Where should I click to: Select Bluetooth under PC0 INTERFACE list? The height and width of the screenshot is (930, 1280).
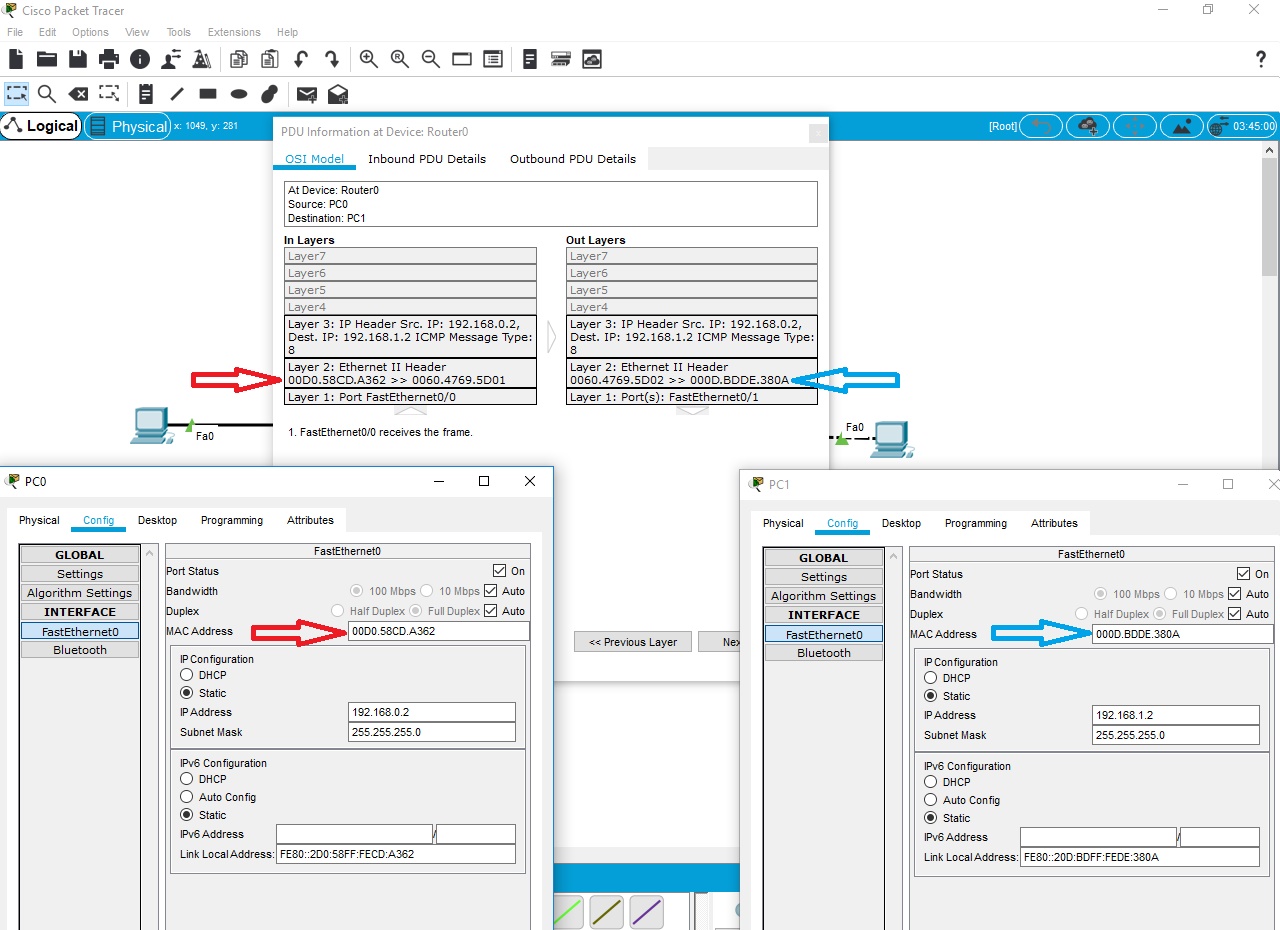pos(79,649)
